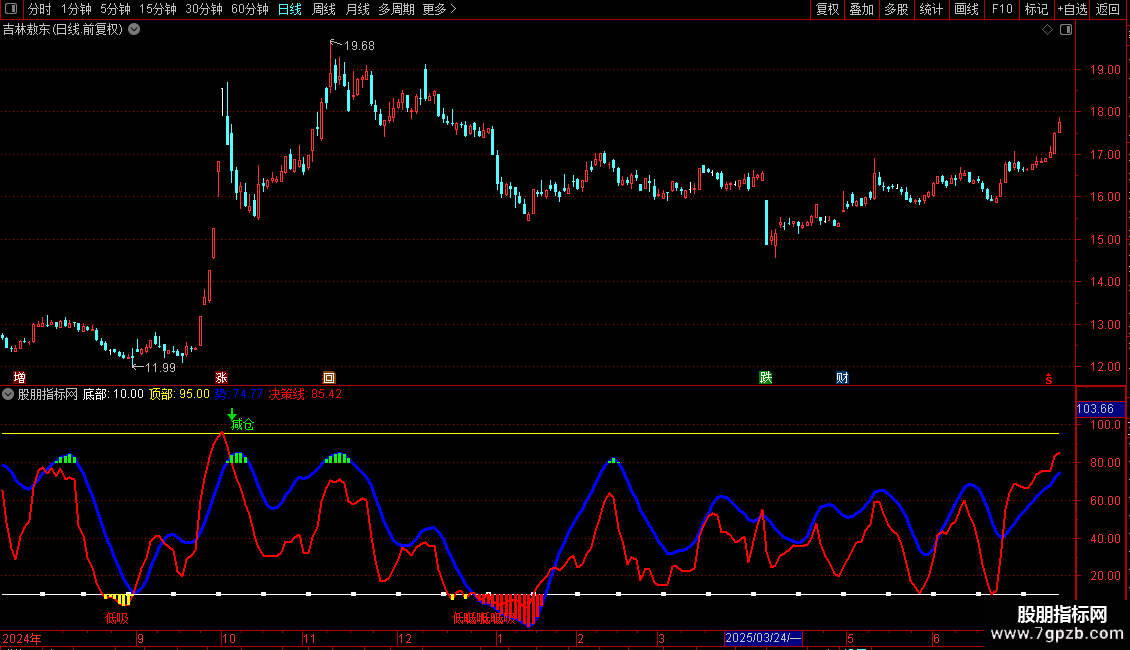
Task: Select the 日线 daily tab
Action: point(290,9)
